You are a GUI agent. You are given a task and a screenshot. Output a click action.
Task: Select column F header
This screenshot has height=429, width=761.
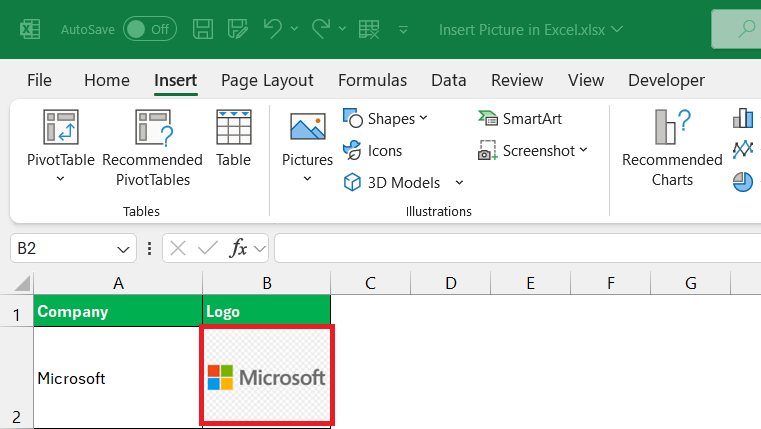[611, 283]
